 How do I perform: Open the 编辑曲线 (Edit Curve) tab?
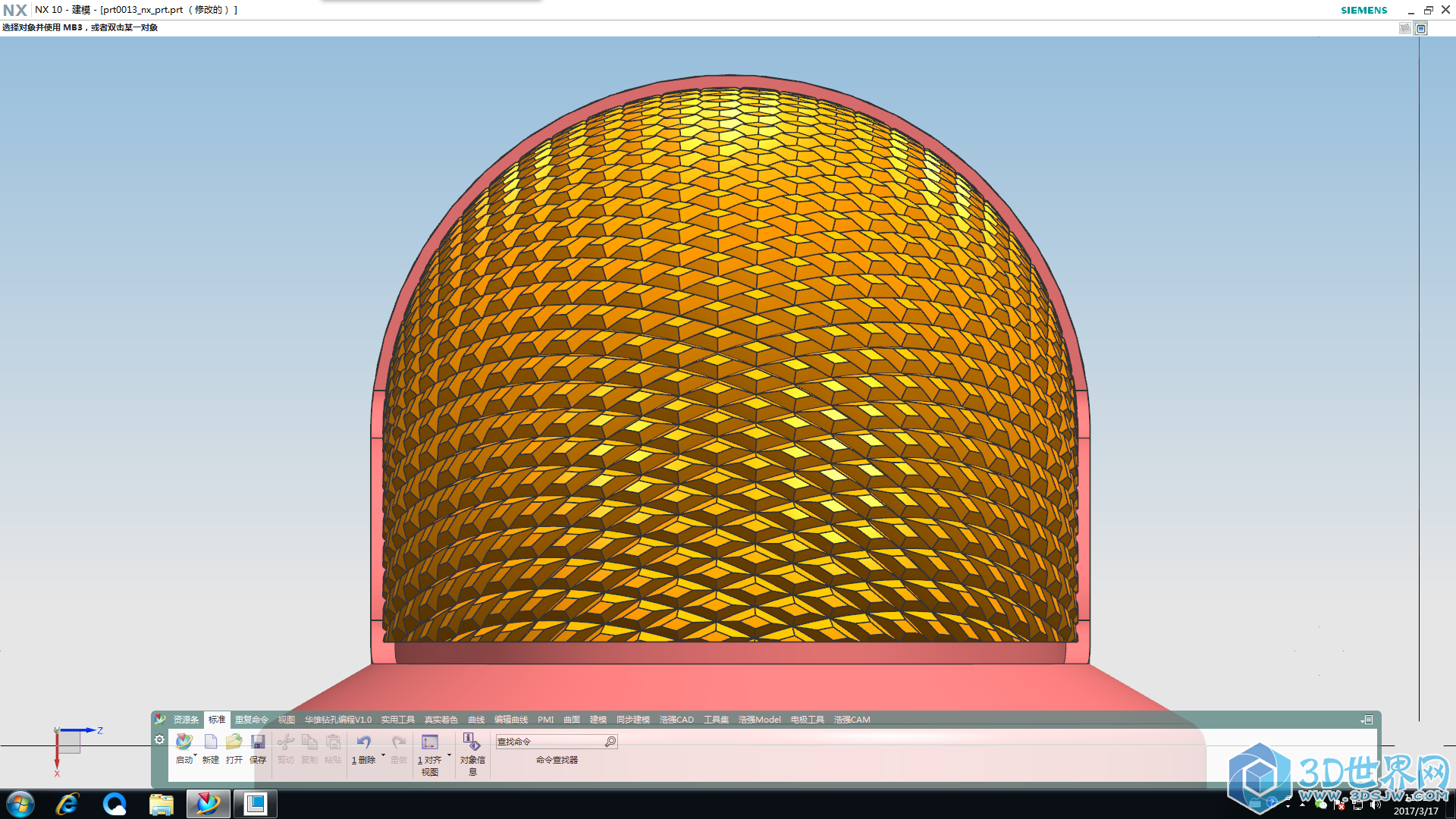(x=511, y=720)
